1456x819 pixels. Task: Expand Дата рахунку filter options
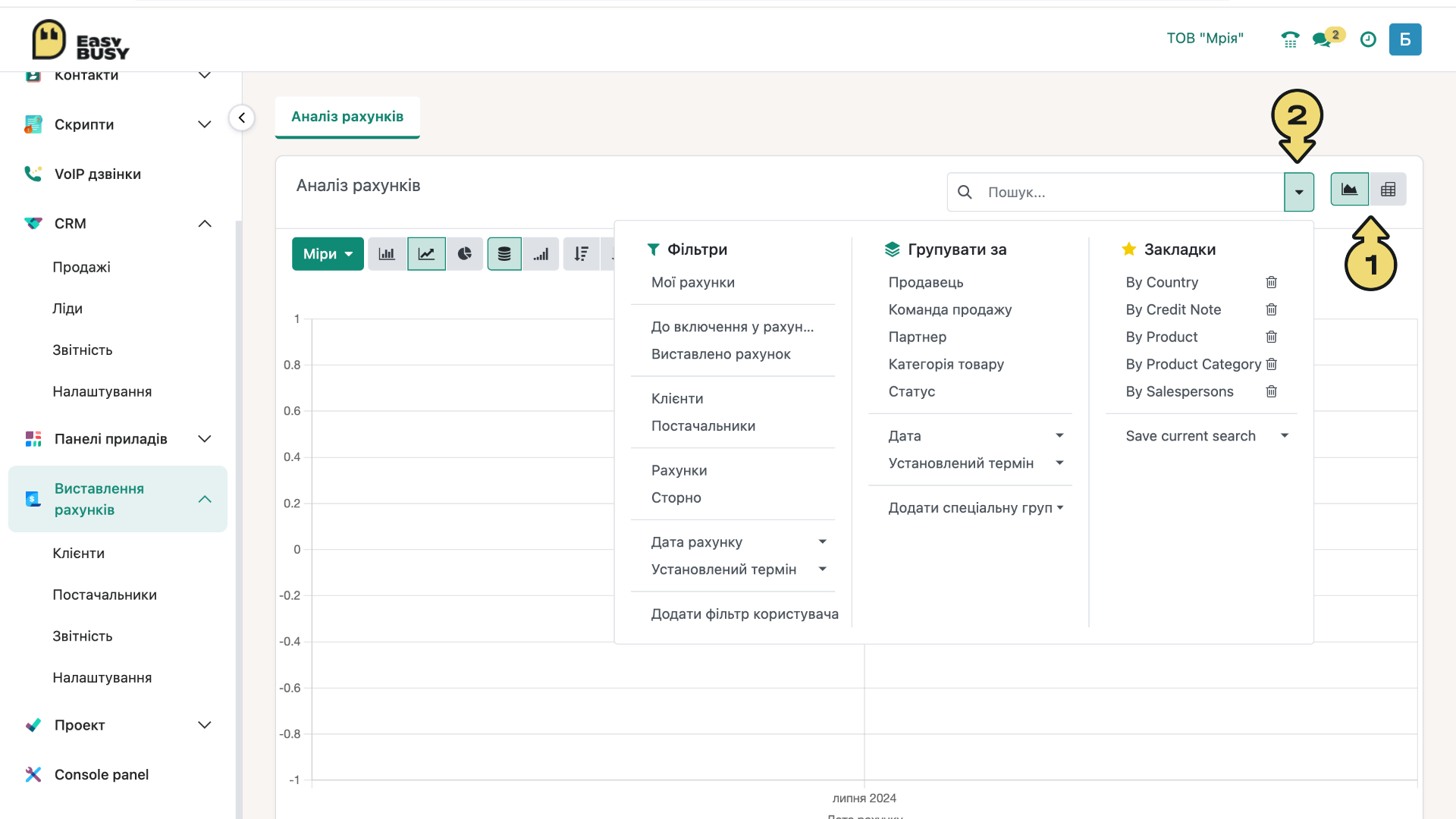822,542
